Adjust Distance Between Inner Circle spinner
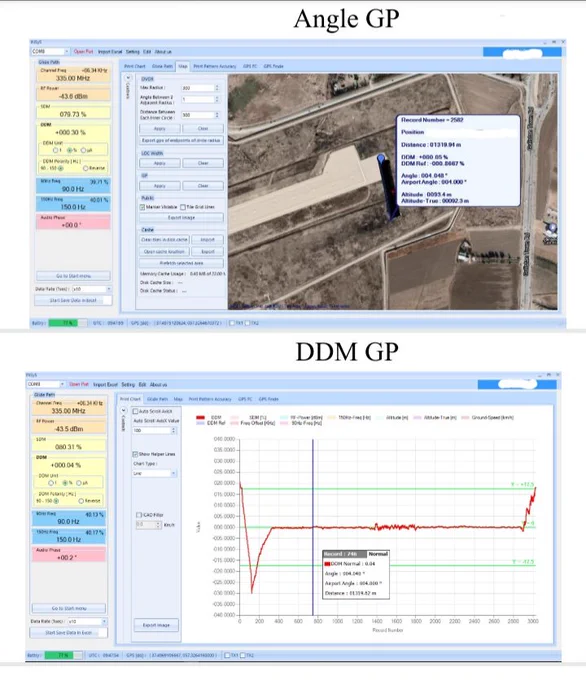The height and width of the screenshot is (680, 586). tap(217, 115)
